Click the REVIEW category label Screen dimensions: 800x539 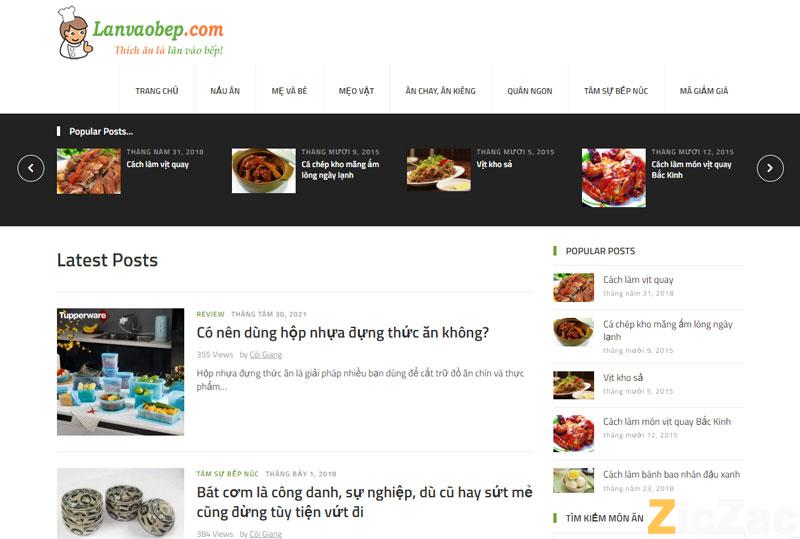tap(210, 314)
